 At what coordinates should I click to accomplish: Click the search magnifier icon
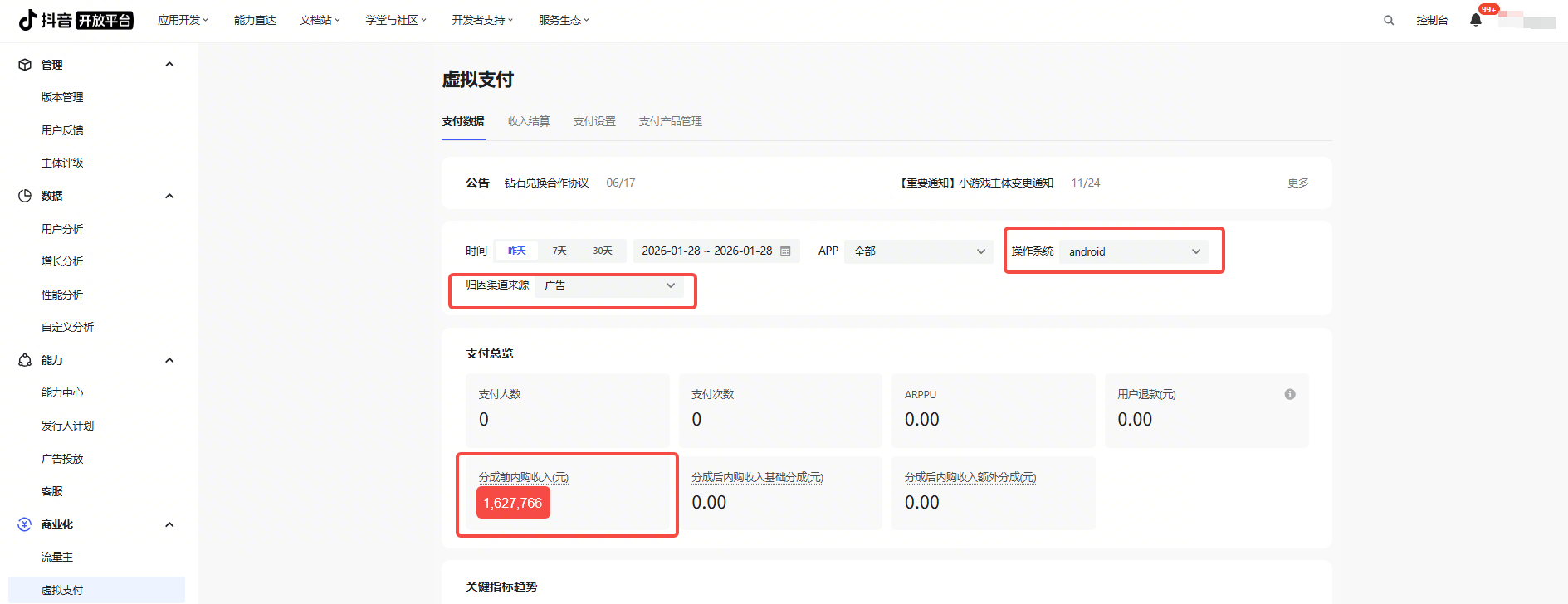(1388, 20)
